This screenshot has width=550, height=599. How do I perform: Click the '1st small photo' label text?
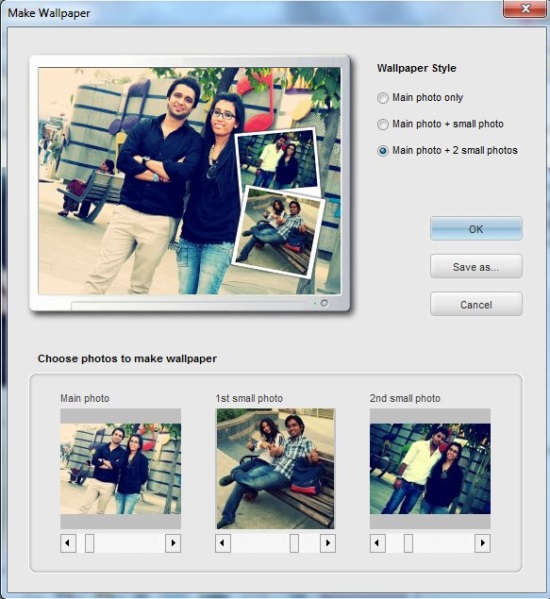(x=249, y=398)
